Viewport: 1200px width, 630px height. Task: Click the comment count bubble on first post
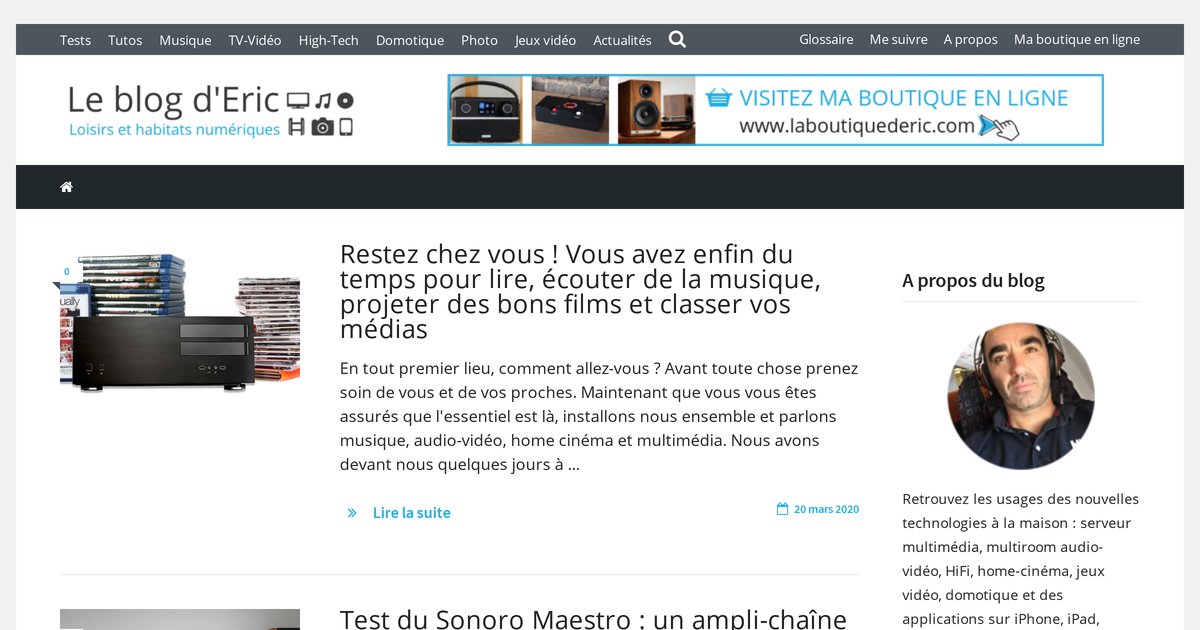[67, 272]
